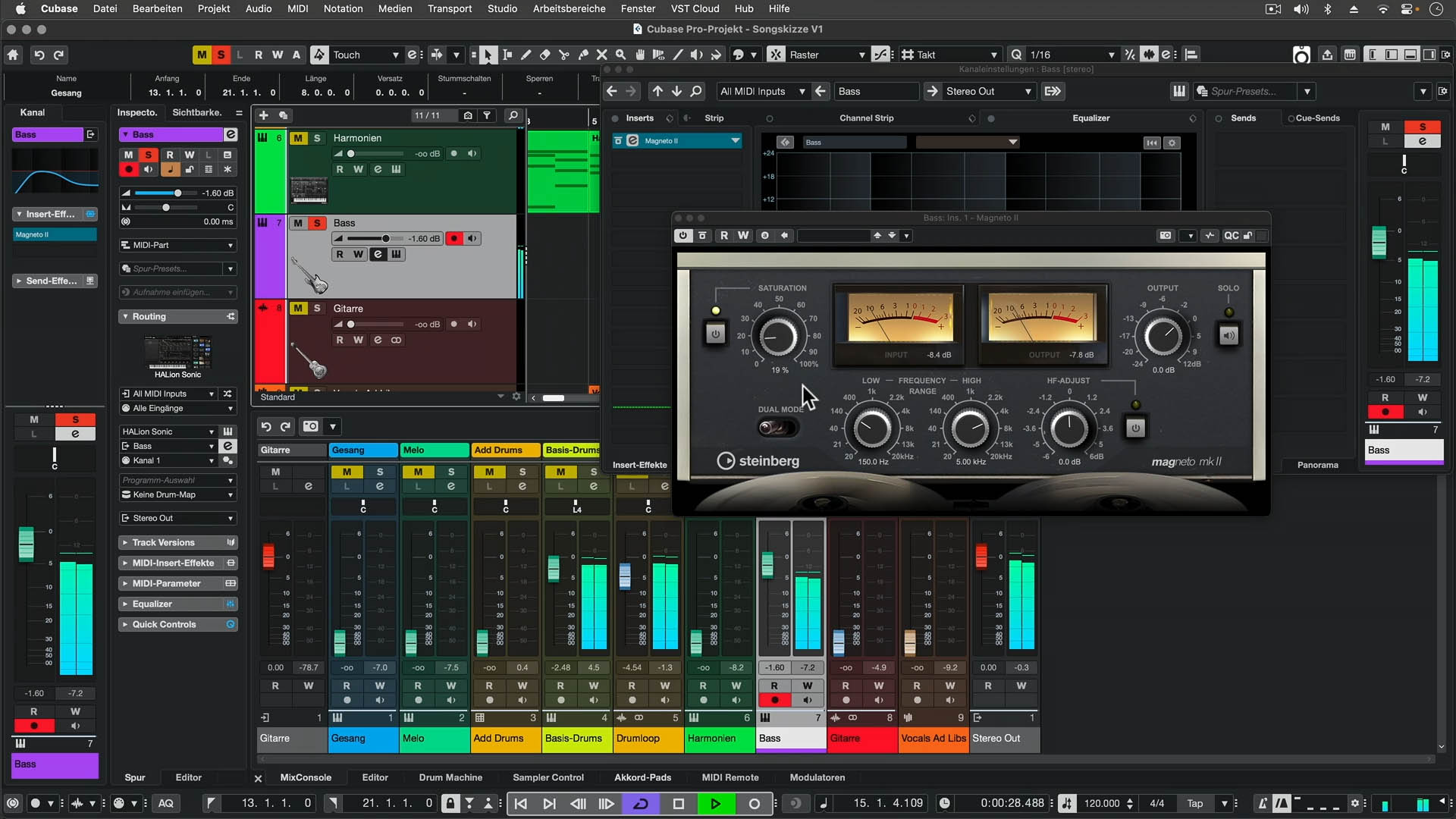Click the Tap tempo button
Image resolution: width=1456 pixels, height=819 pixels.
tap(1195, 804)
